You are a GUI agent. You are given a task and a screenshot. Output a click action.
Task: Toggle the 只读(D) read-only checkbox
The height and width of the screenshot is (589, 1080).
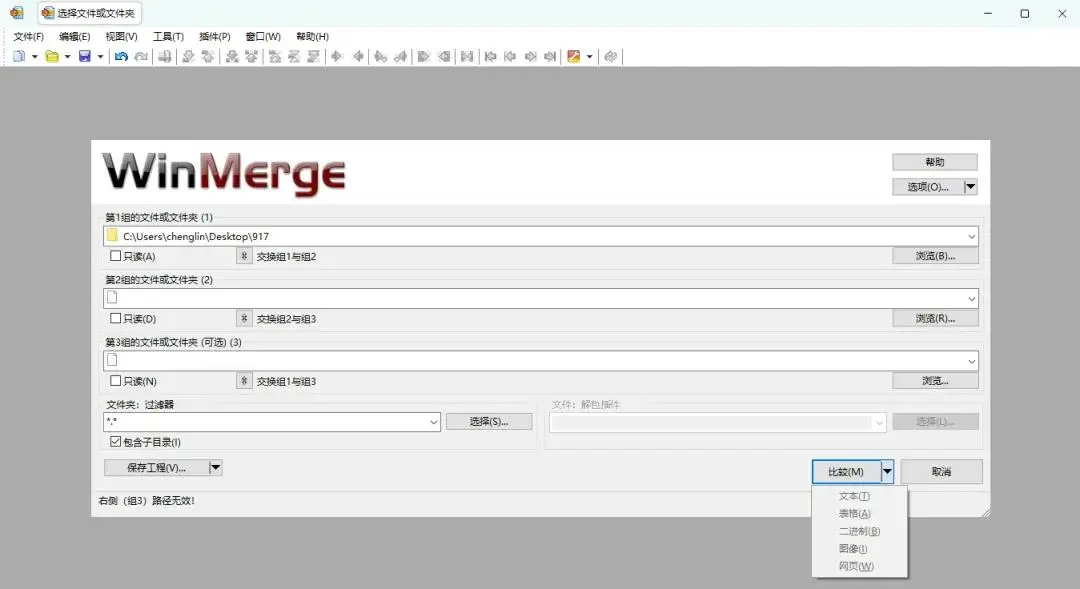(x=116, y=319)
